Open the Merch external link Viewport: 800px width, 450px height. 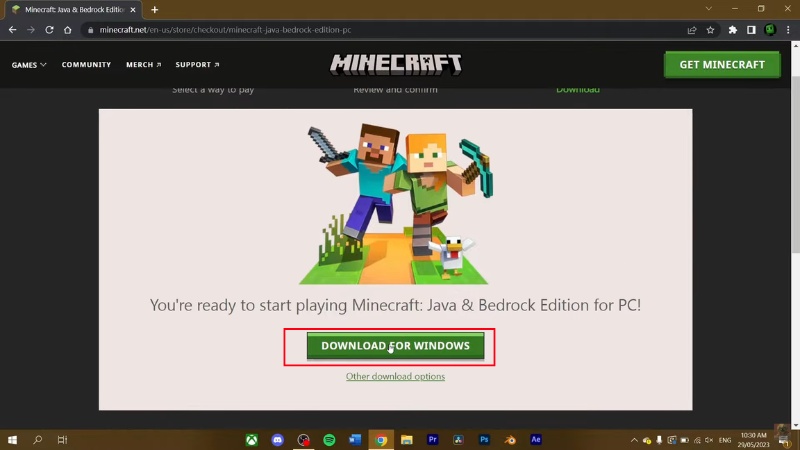tap(143, 65)
